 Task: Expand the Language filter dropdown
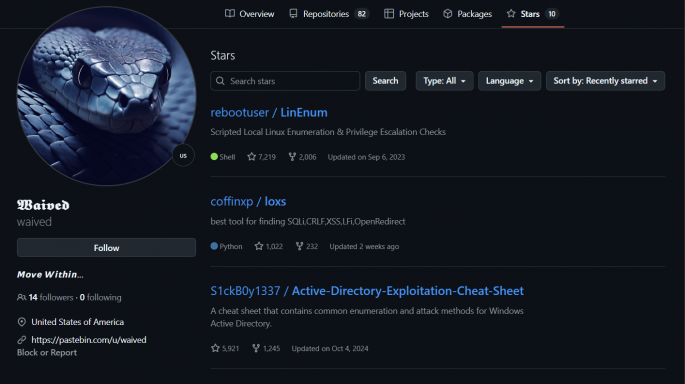pos(509,81)
